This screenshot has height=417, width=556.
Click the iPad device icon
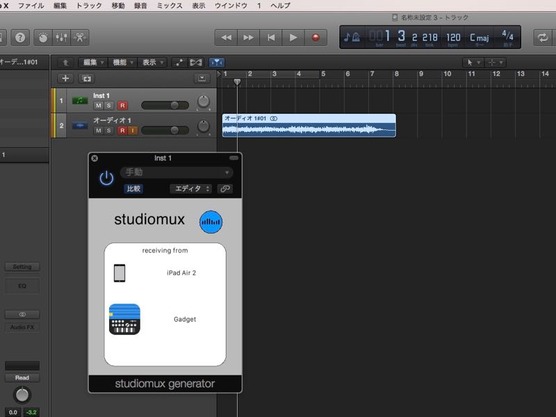(x=119, y=273)
